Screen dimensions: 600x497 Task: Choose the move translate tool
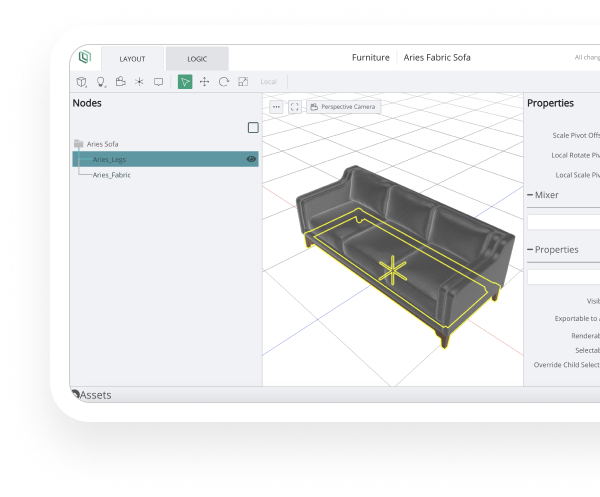[204, 82]
